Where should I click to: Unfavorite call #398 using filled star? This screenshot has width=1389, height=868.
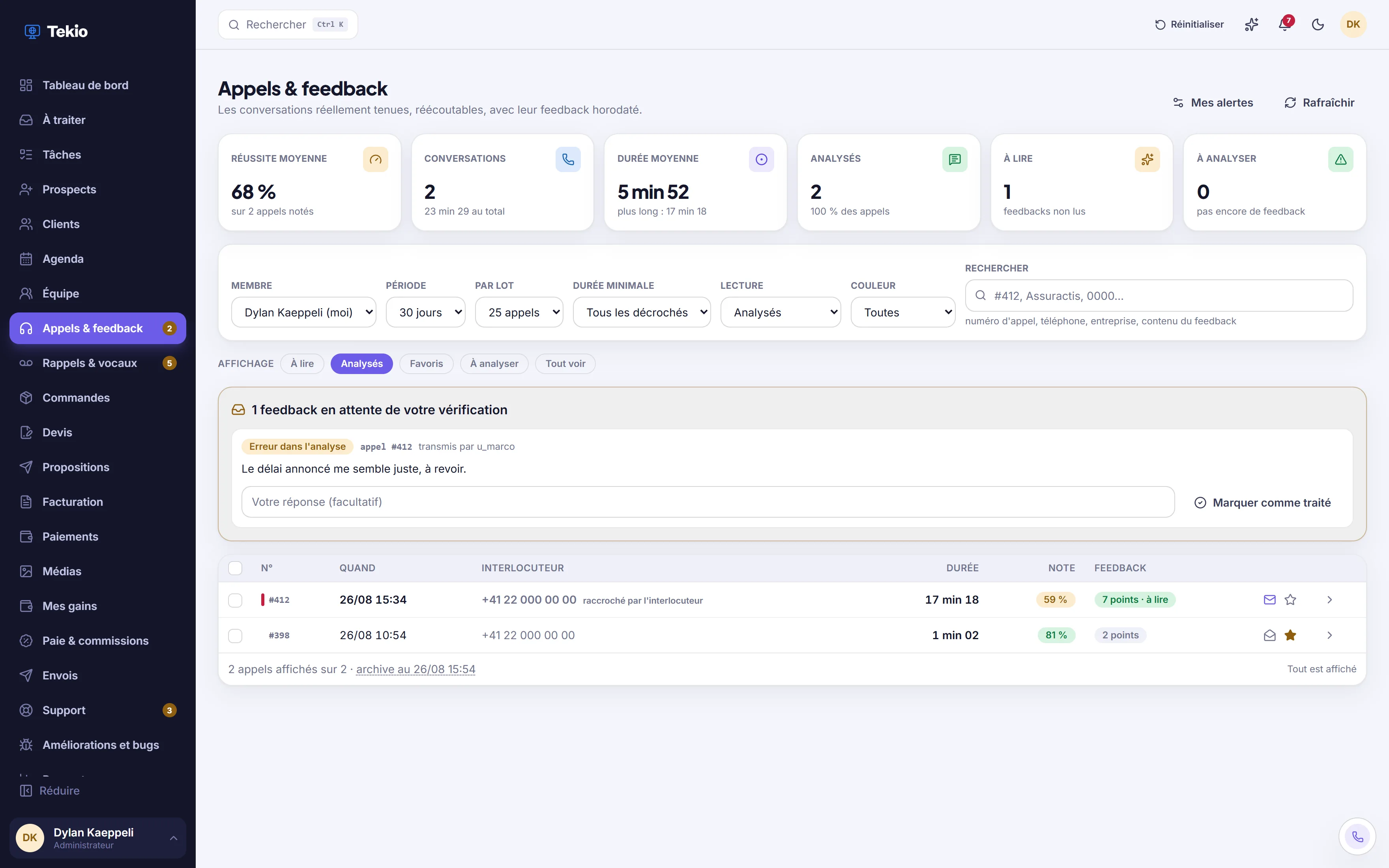point(1290,635)
